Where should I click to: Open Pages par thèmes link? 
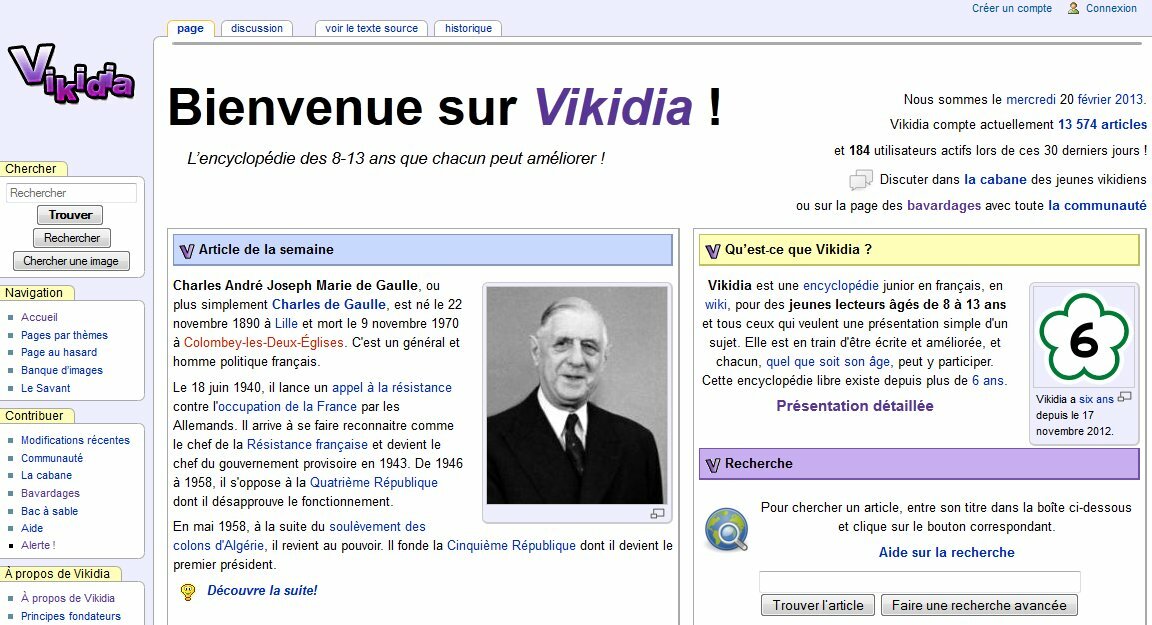[x=64, y=335]
